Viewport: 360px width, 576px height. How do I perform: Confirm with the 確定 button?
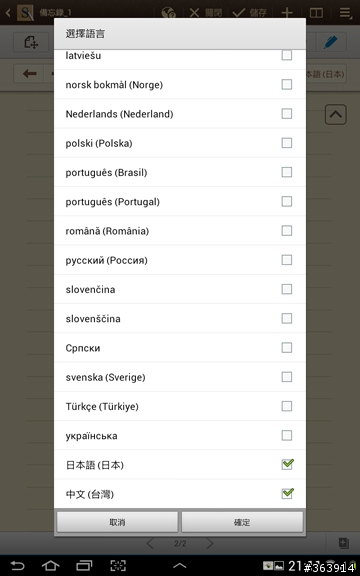pos(242,522)
